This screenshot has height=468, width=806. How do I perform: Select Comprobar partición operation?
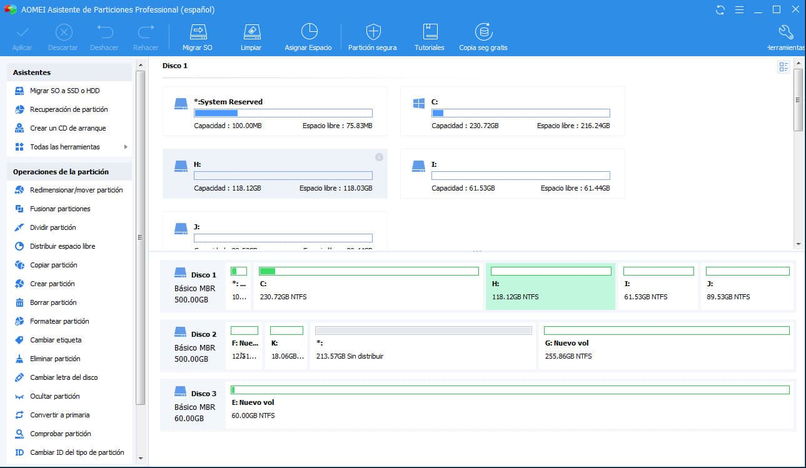pyautogui.click(x=60, y=434)
